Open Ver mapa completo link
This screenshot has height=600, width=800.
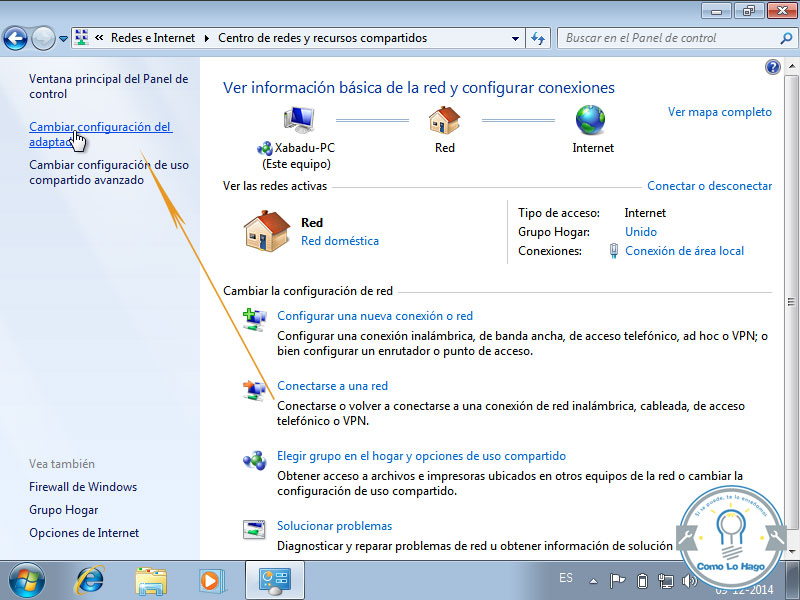pyautogui.click(x=719, y=112)
